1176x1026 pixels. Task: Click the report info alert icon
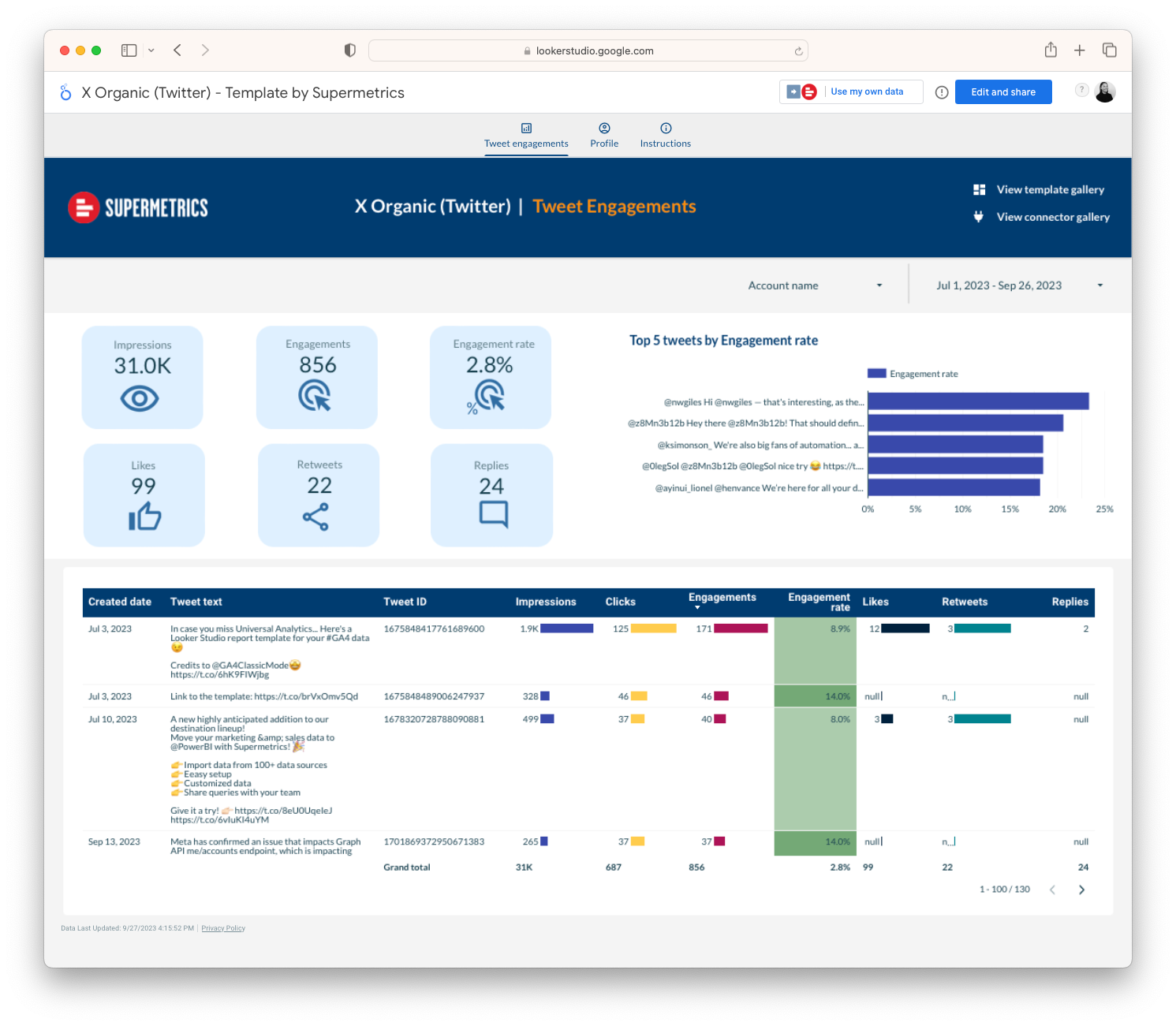click(x=942, y=92)
